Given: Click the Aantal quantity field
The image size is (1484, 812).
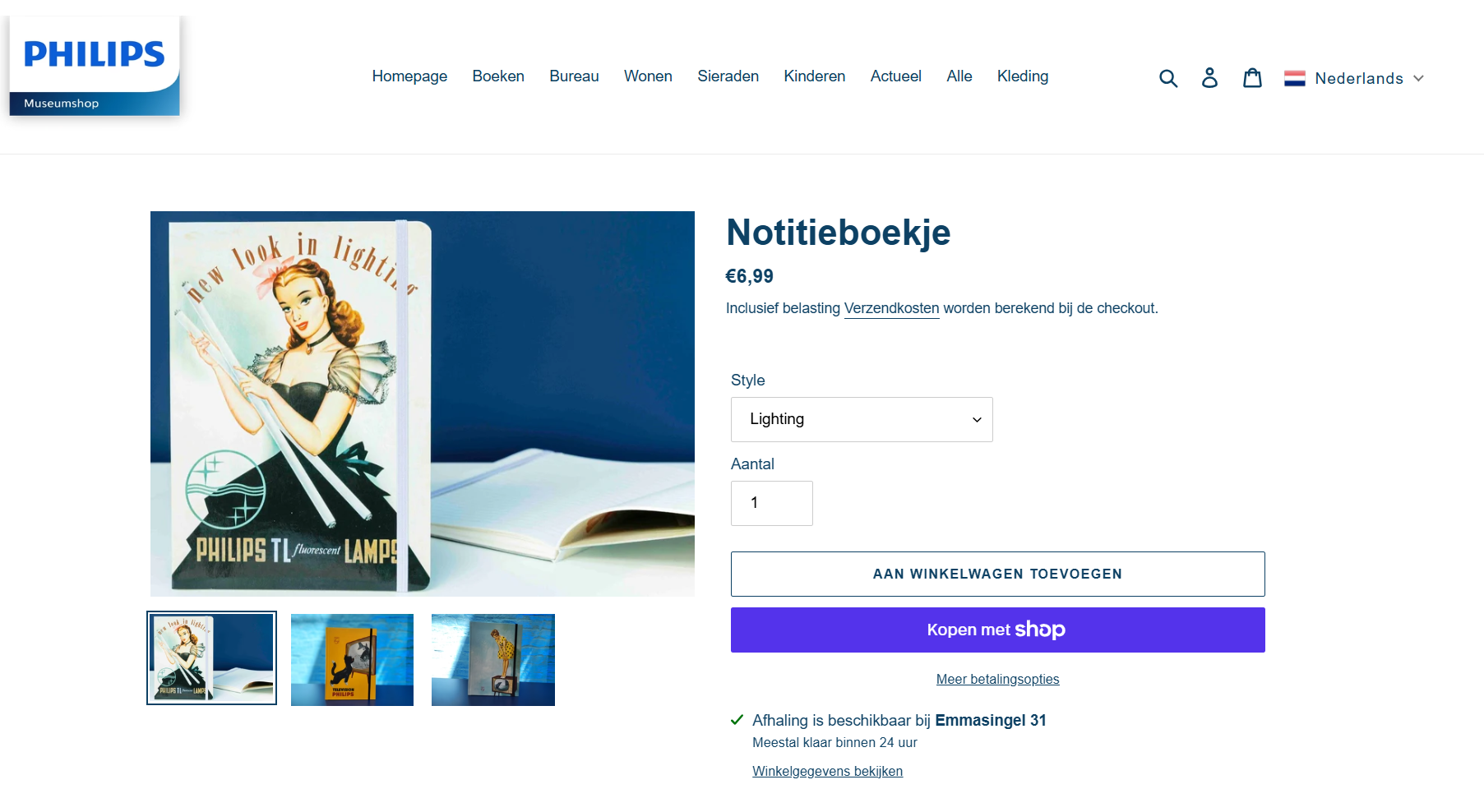Looking at the screenshot, I should coord(772,503).
